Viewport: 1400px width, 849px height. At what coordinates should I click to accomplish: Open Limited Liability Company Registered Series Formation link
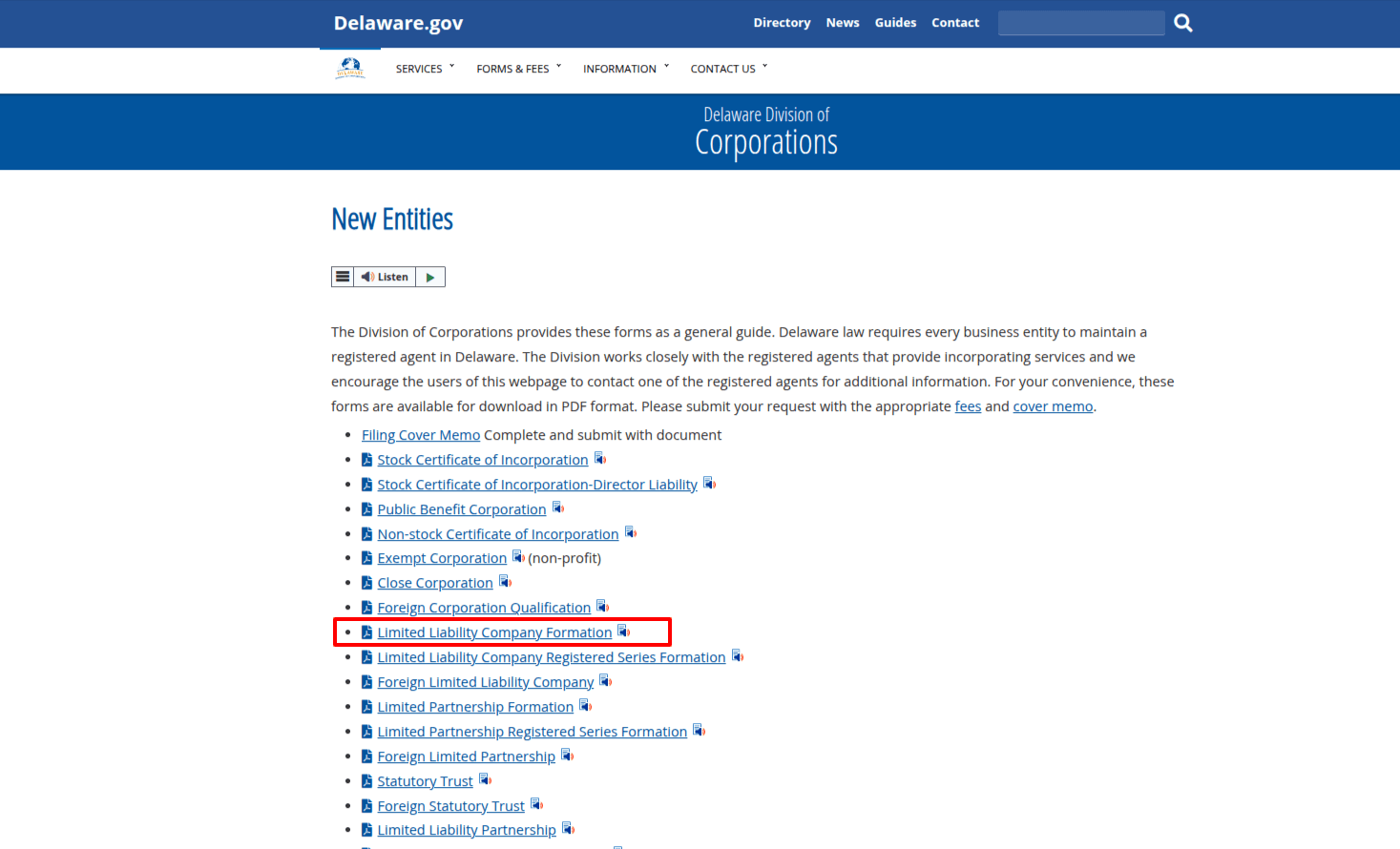(552, 657)
